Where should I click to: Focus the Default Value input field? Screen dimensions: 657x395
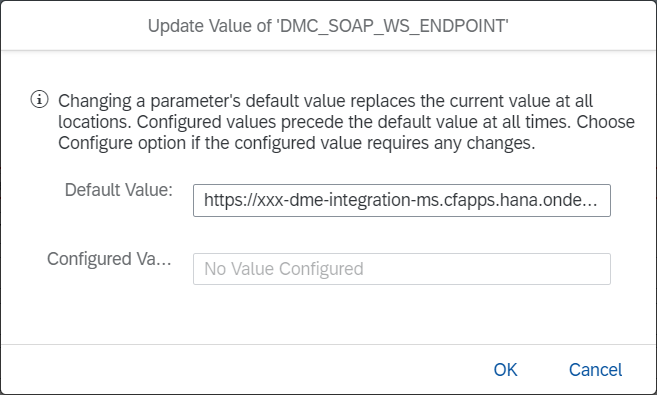(401, 200)
